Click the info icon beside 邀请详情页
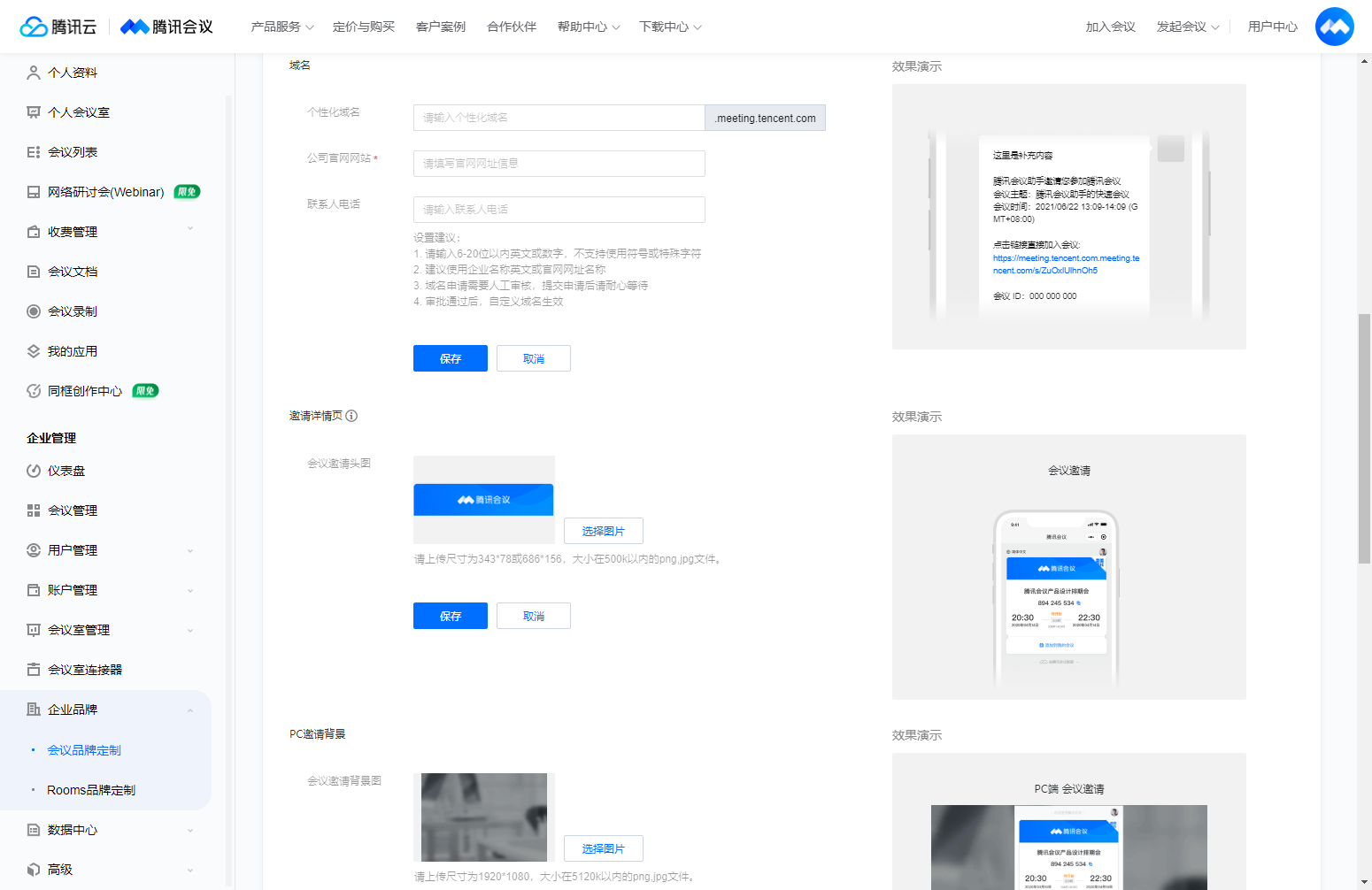1372x890 pixels. click(351, 416)
